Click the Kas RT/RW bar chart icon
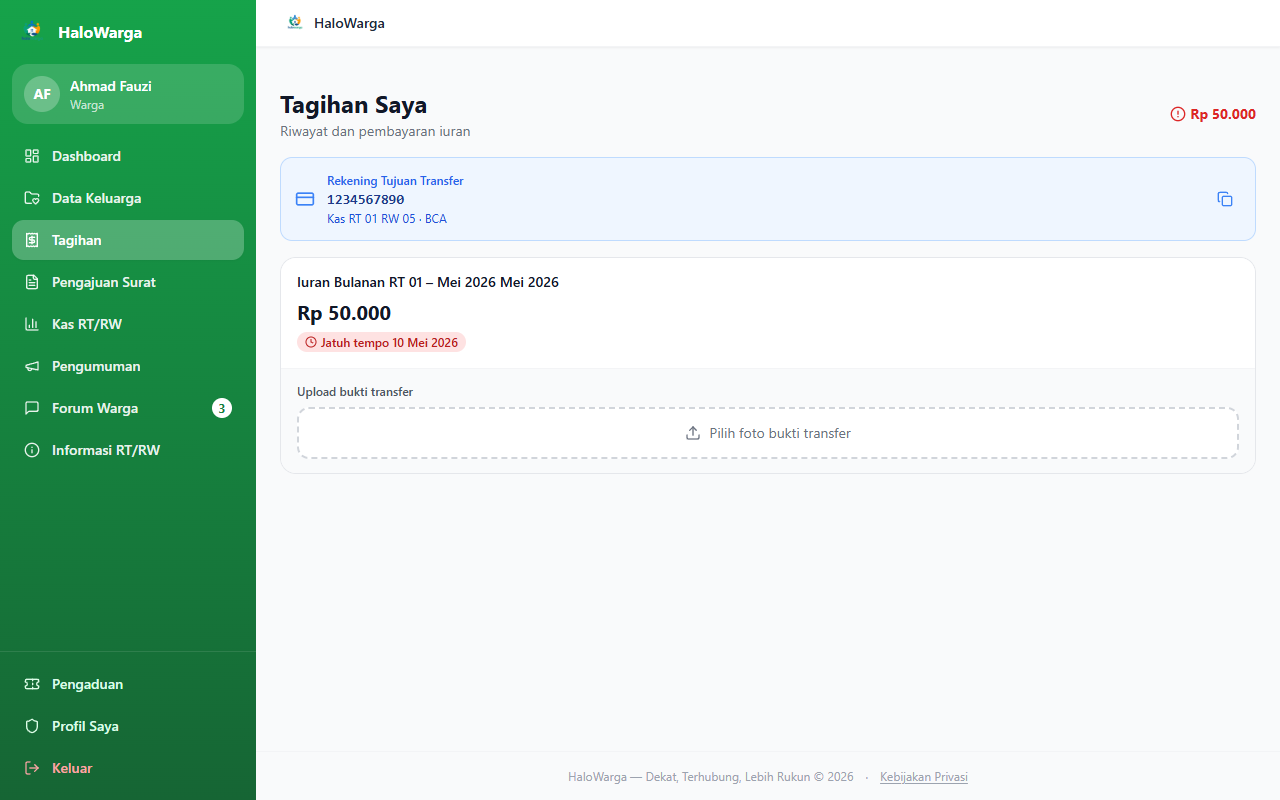The width and height of the screenshot is (1280, 800). pyautogui.click(x=32, y=324)
